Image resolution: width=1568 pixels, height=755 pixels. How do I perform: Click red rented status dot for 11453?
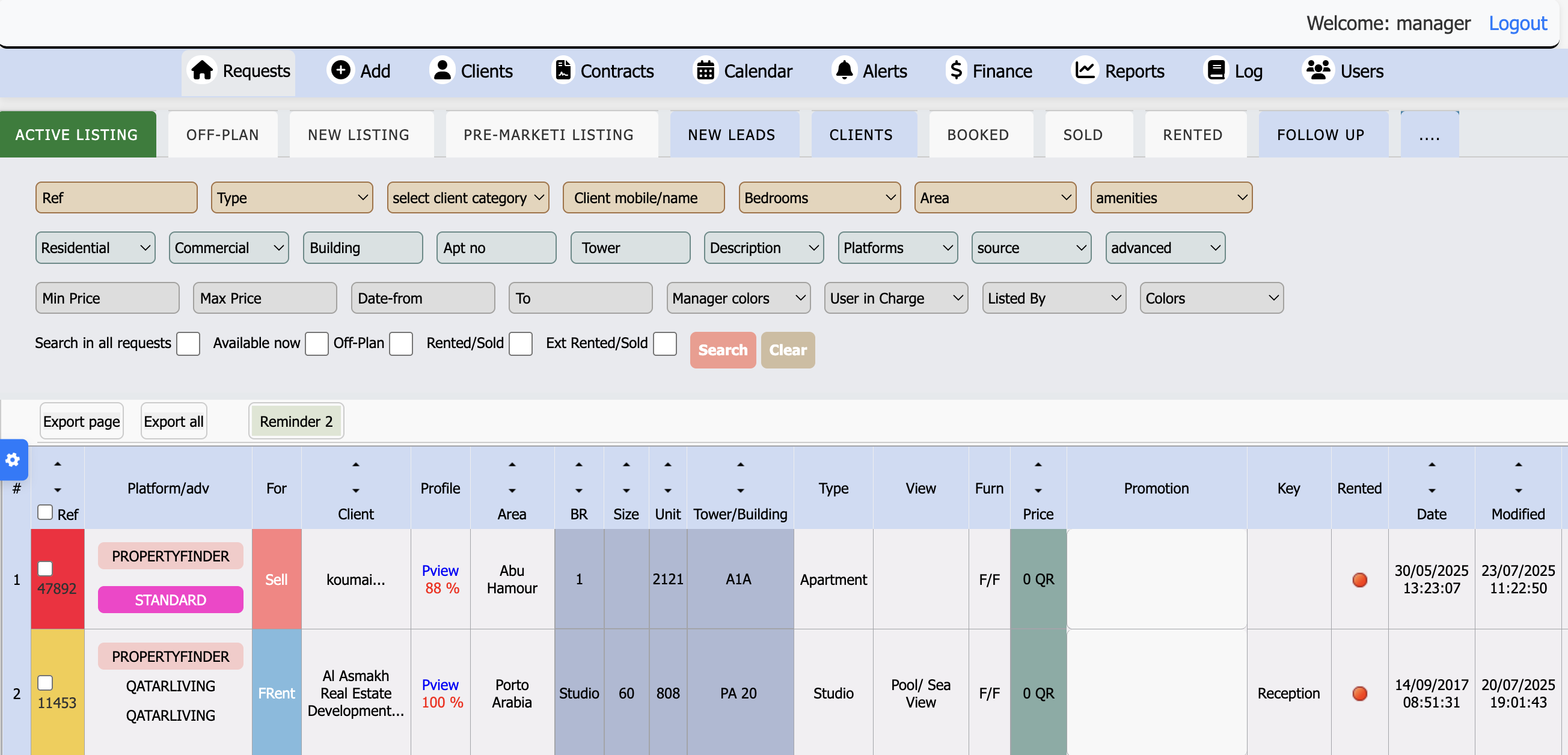click(1360, 694)
